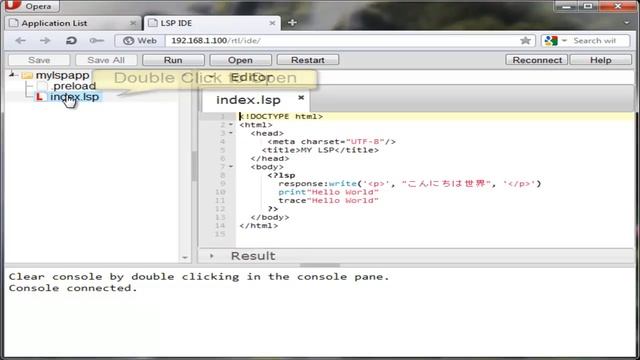This screenshot has height=360, width=640.
Task: Click the red L icon of index.lsp
Action: pyautogui.click(x=39, y=97)
